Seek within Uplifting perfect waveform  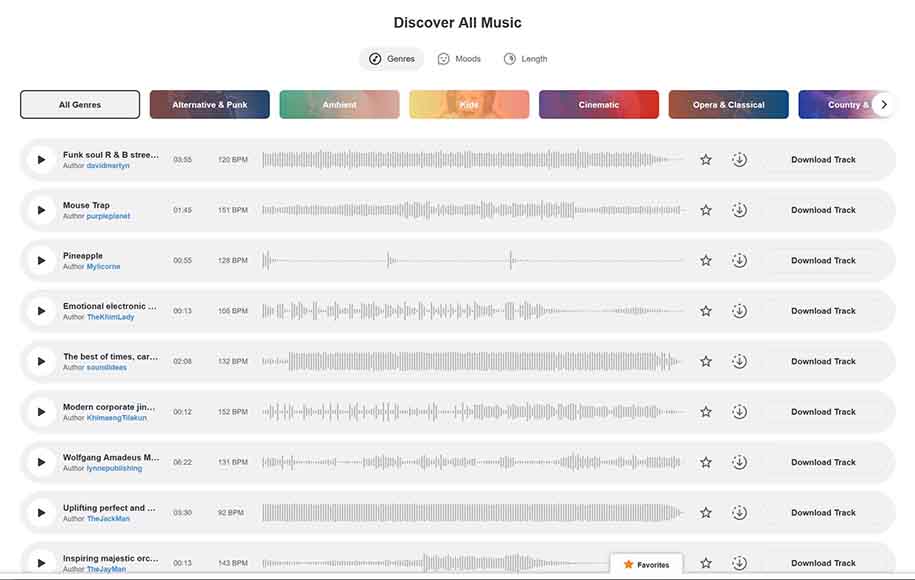(x=473, y=513)
